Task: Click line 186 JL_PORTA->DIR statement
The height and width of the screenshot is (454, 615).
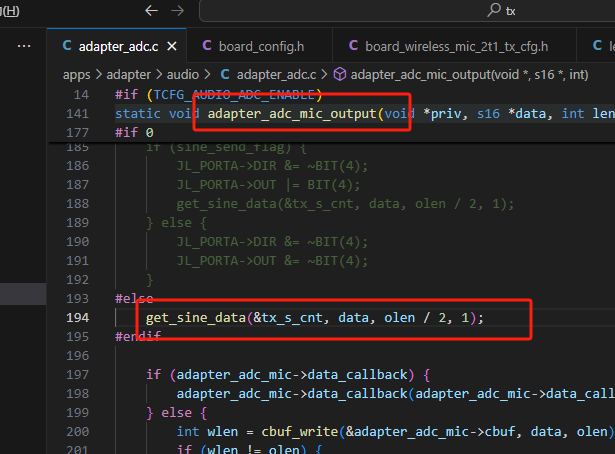Action: coord(272,166)
